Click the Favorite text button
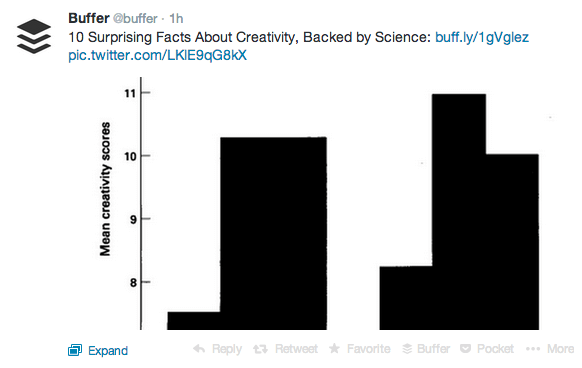The height and width of the screenshot is (368, 582). 369,349
